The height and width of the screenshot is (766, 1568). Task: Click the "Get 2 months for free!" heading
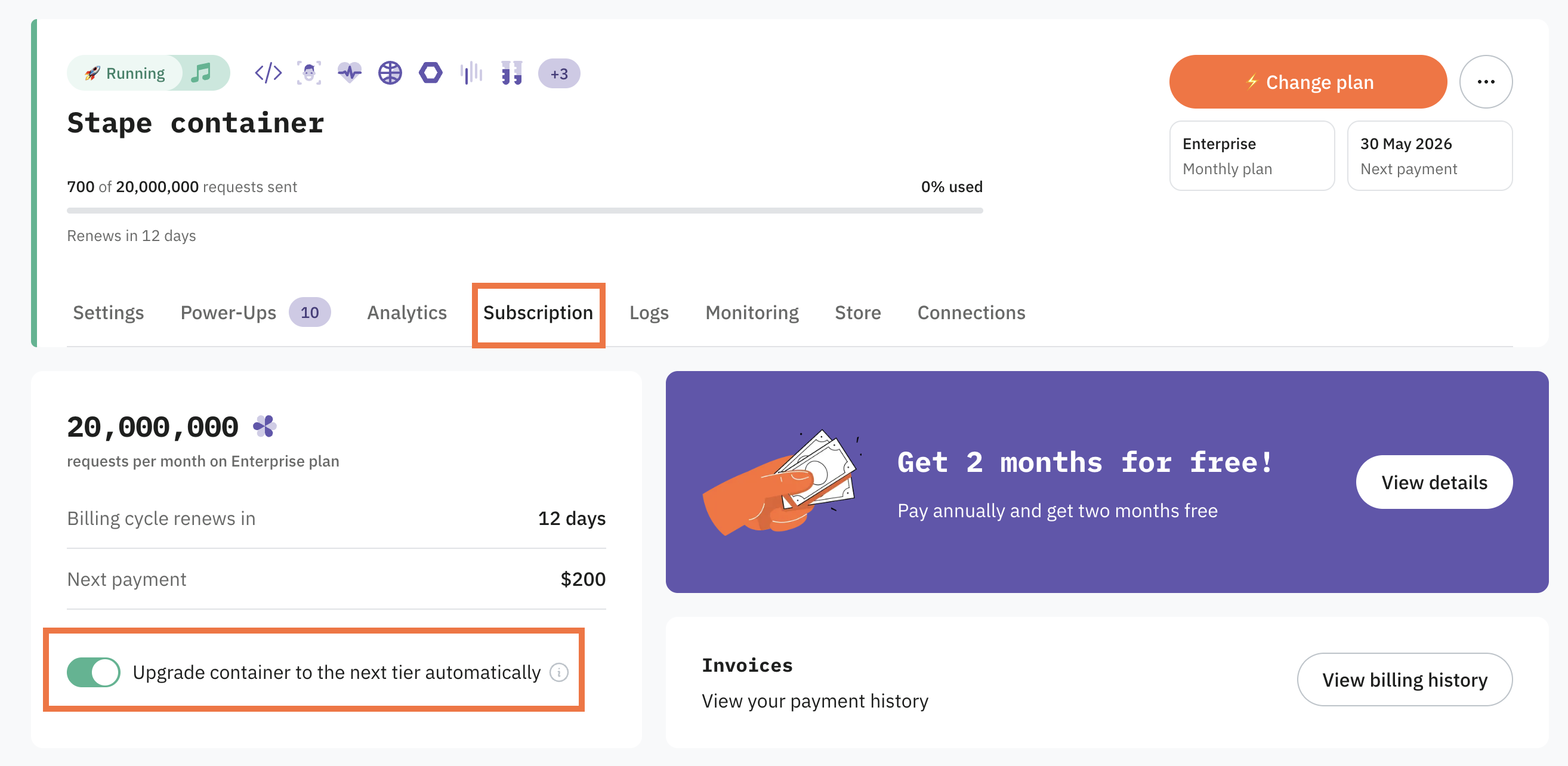tap(1085, 462)
